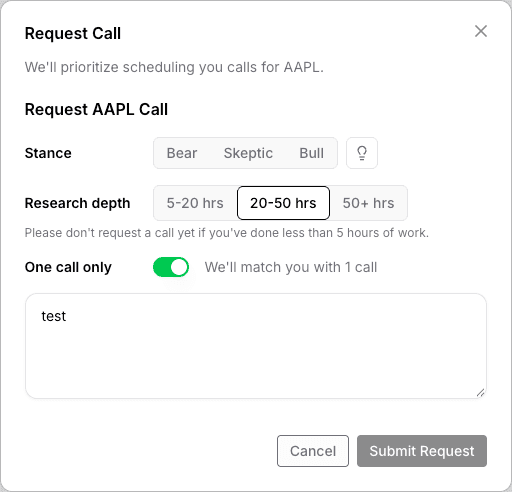This screenshot has width=512, height=492.
Task: Choose 50+ hrs research depth
Action: pos(368,203)
